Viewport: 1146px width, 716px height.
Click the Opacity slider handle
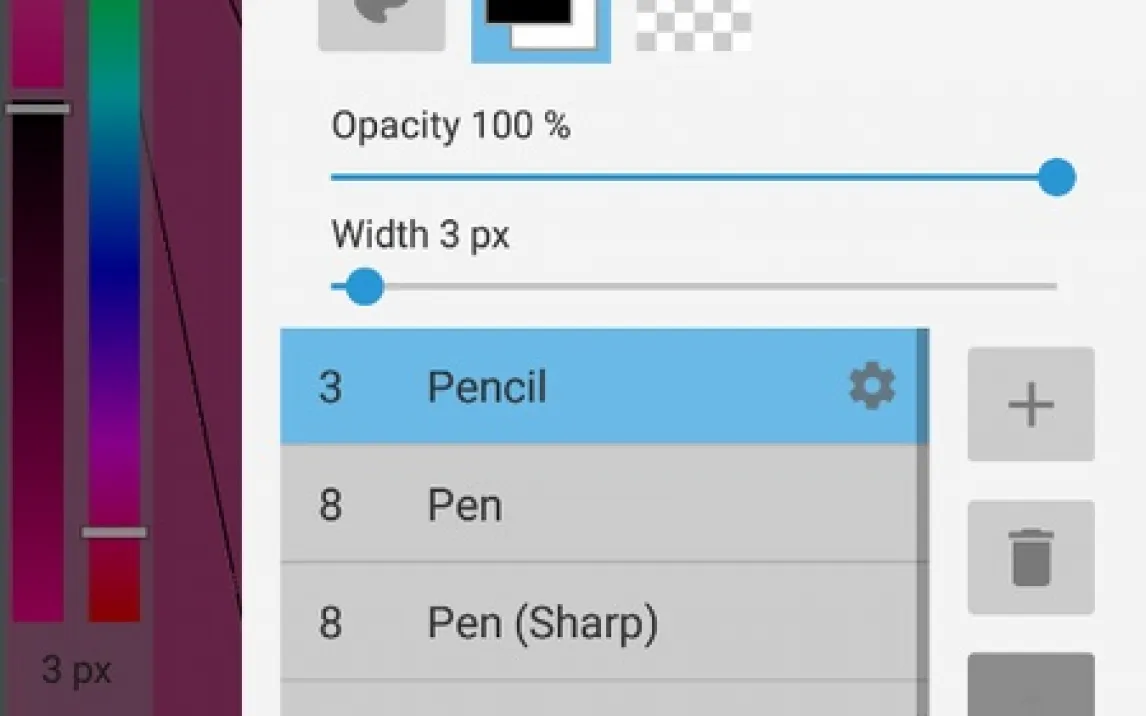coord(1056,178)
